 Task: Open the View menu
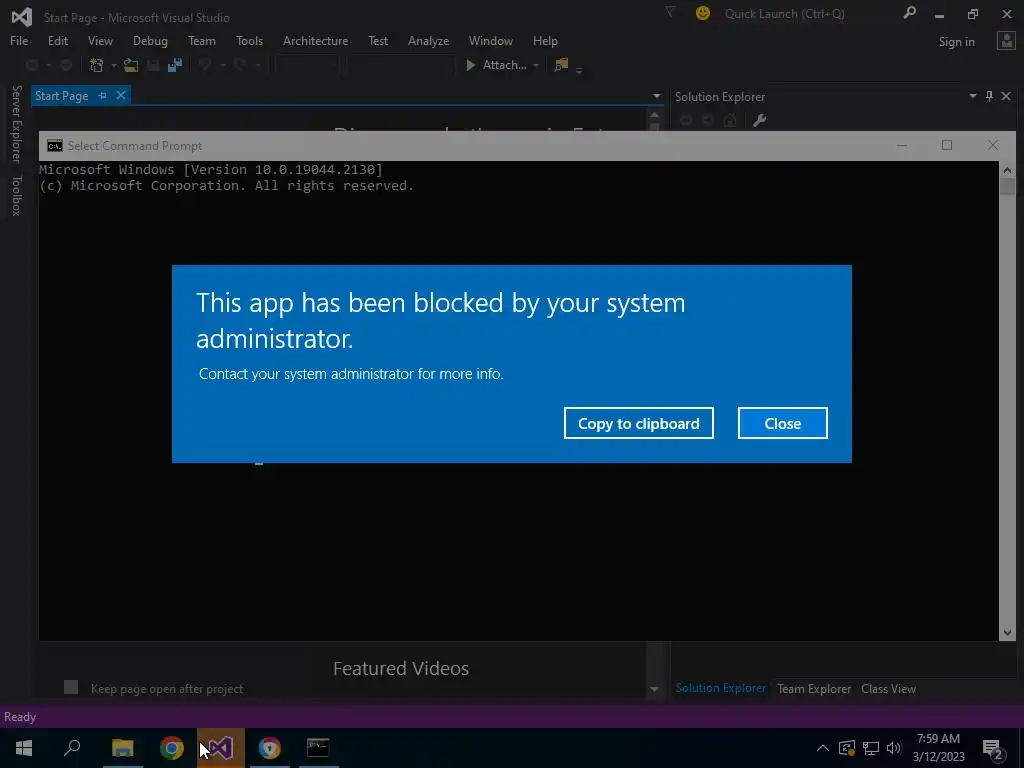100,40
